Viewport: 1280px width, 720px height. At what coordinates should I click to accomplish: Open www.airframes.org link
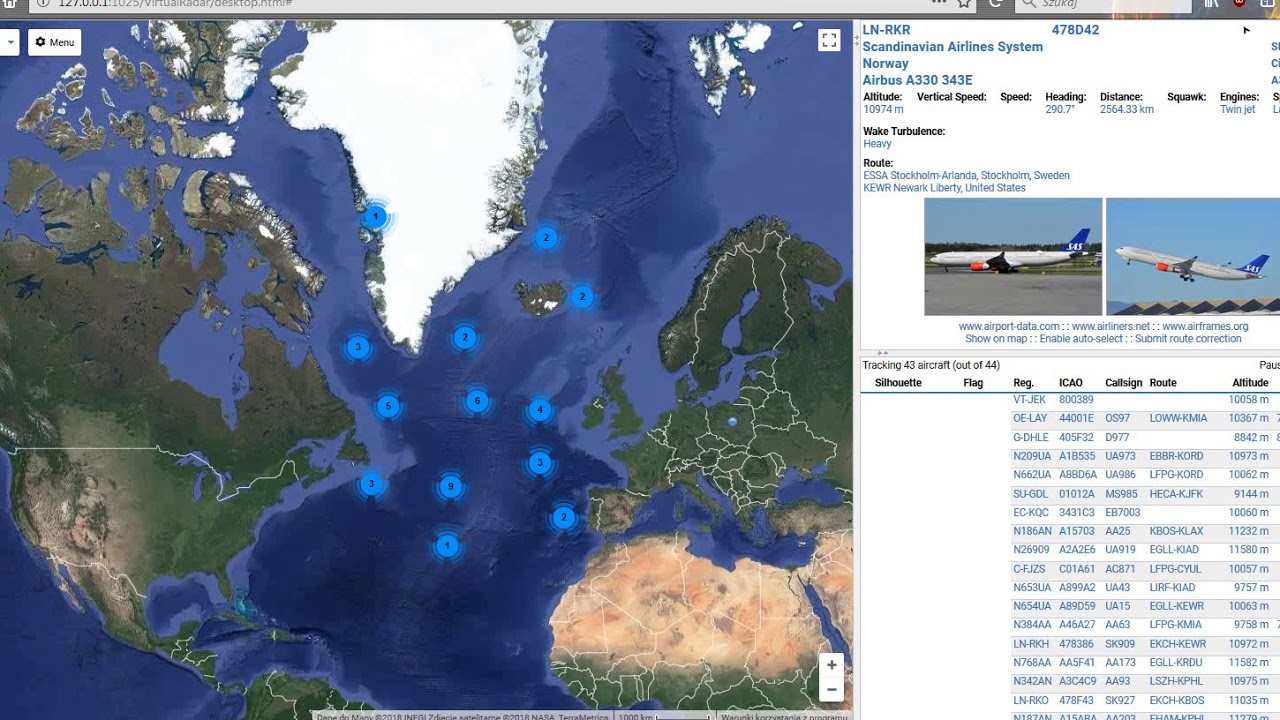(1205, 326)
